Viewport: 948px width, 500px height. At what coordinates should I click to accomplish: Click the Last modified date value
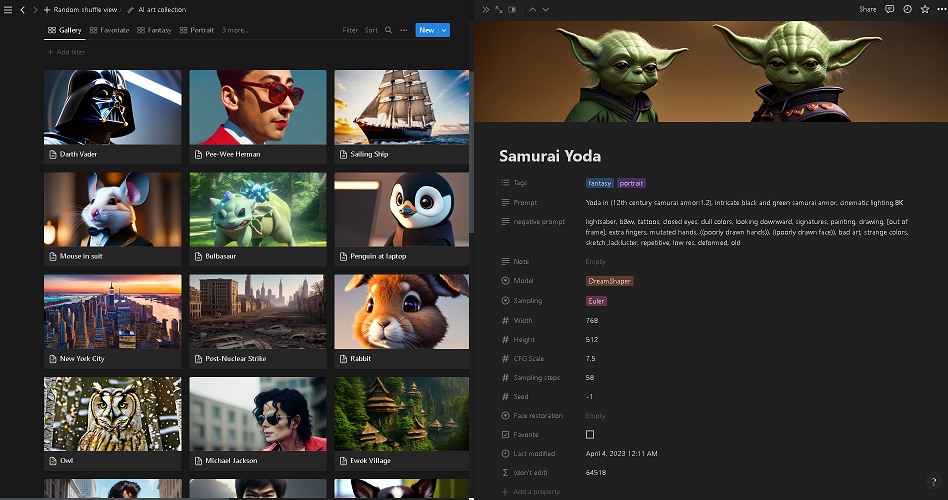[622, 453]
